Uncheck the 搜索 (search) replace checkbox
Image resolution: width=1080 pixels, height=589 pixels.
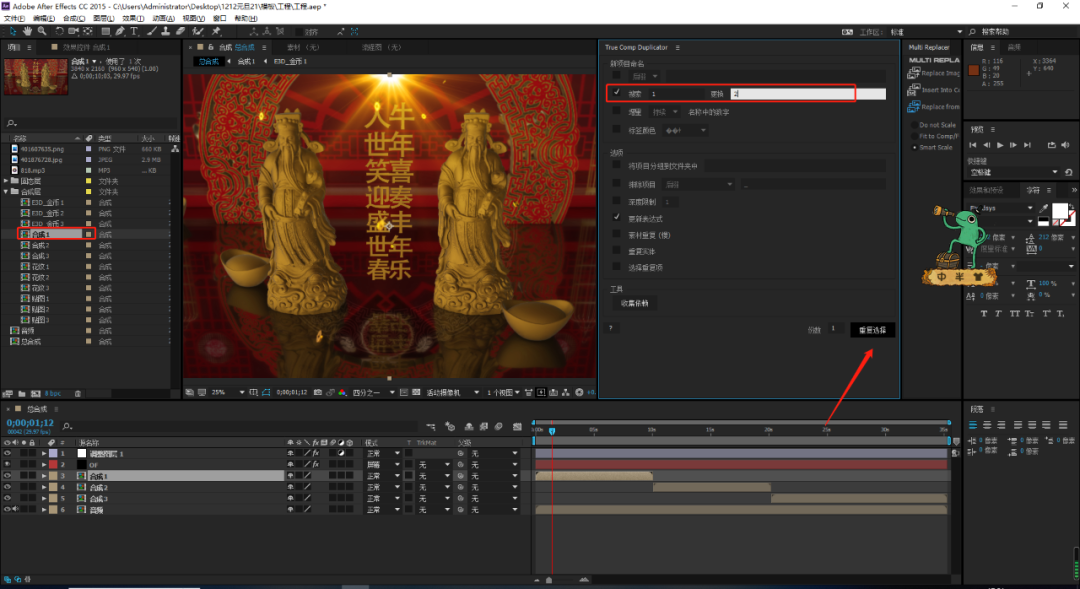coord(616,93)
